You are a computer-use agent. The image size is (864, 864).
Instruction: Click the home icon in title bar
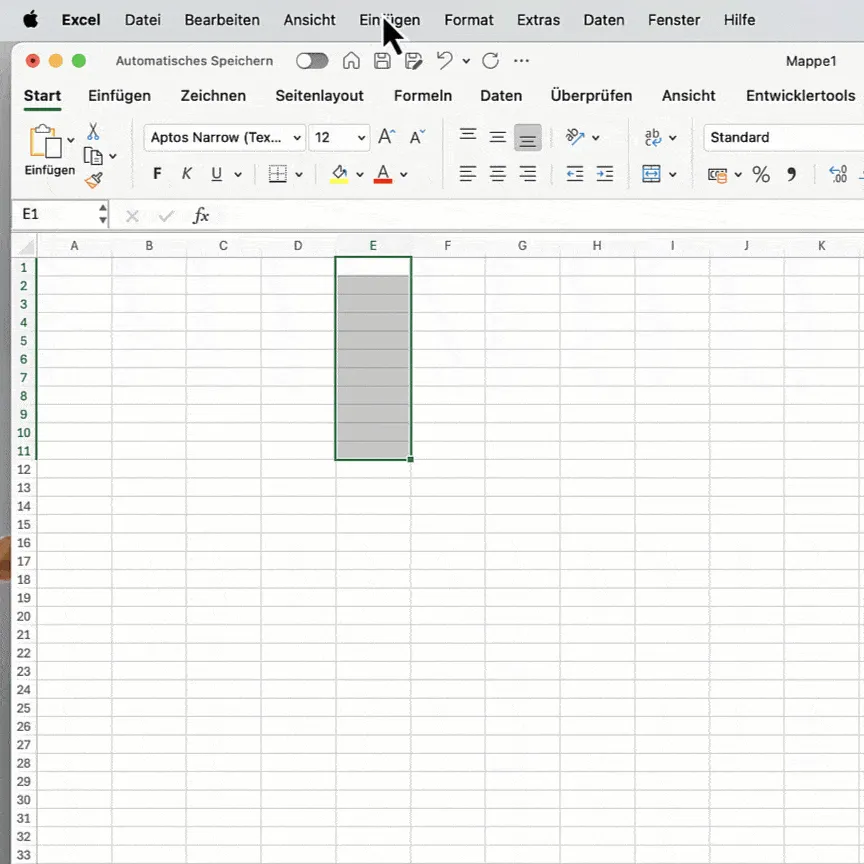351,61
